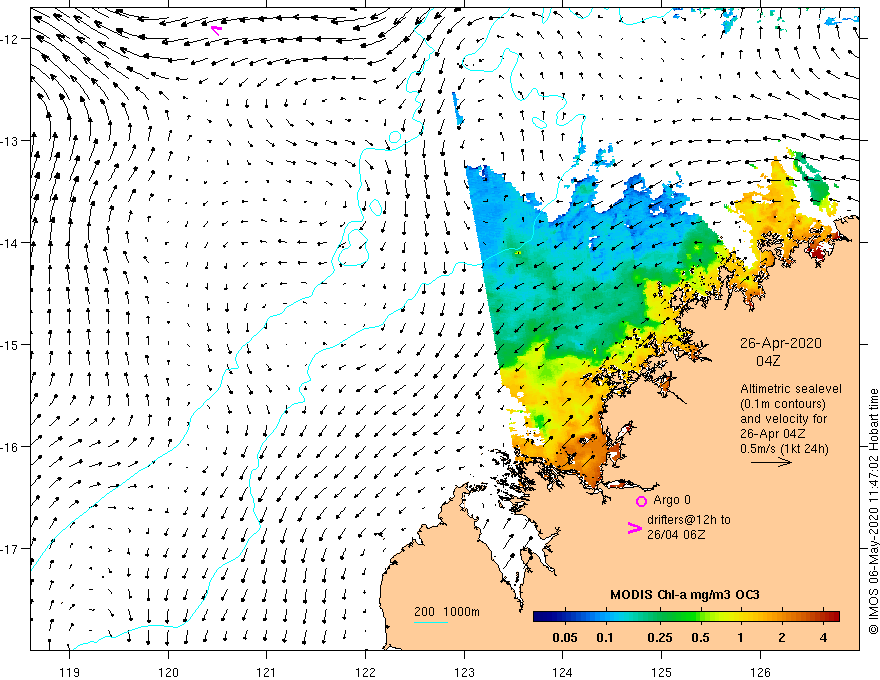The width and height of the screenshot is (880, 680).
Task: Click the date label 26-Apr-2020
Action: click(780, 343)
